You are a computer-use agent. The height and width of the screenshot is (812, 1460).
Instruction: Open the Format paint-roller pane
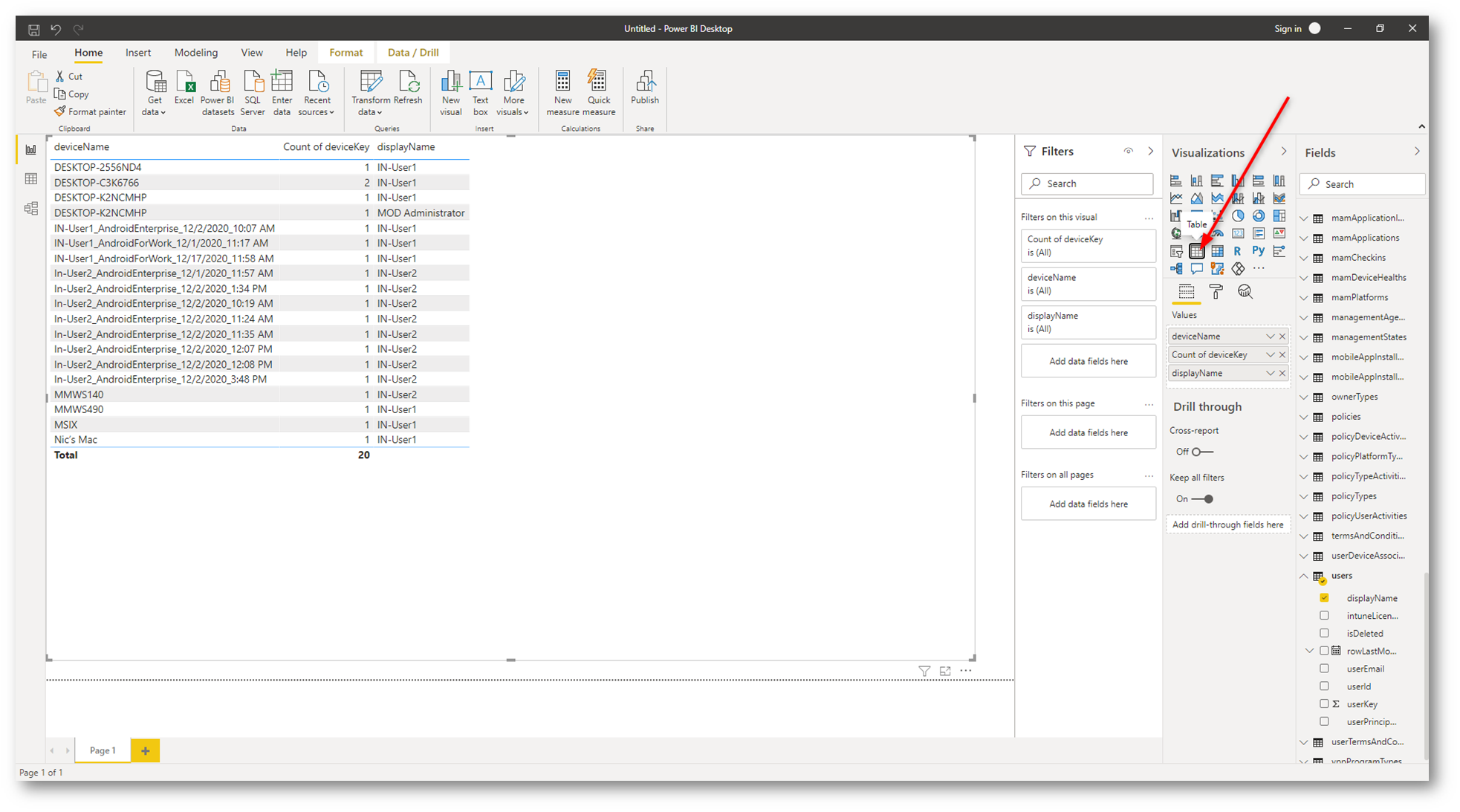(1216, 292)
